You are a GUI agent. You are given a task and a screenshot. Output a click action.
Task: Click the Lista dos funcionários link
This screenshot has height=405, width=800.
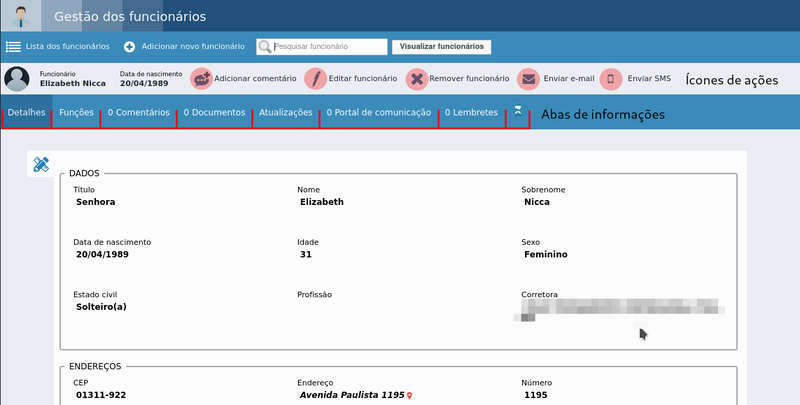(67, 46)
